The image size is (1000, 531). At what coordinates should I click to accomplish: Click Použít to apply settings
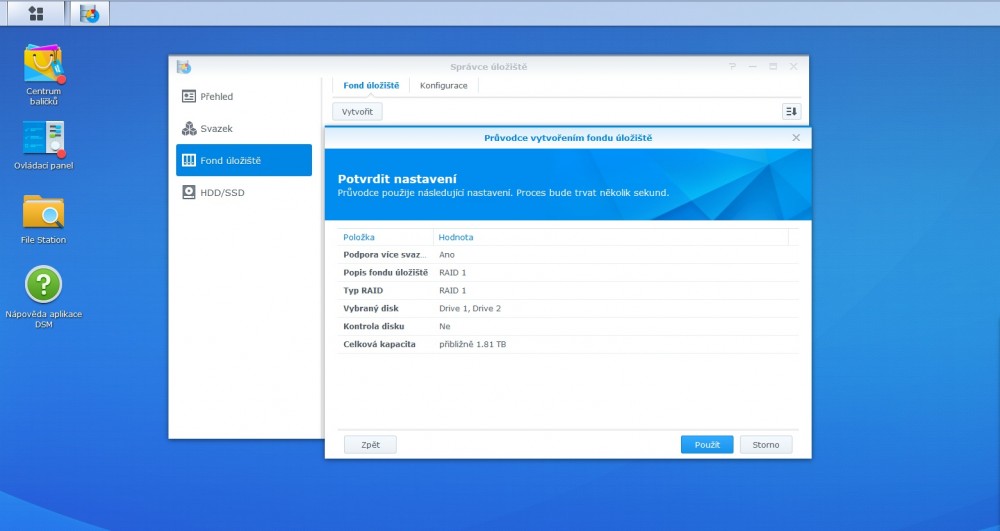point(707,445)
